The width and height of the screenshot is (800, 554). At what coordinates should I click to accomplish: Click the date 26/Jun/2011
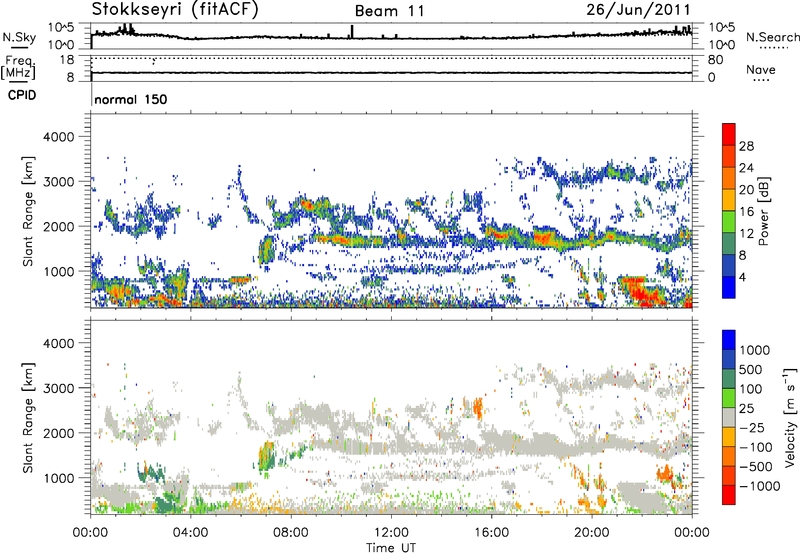point(638,9)
